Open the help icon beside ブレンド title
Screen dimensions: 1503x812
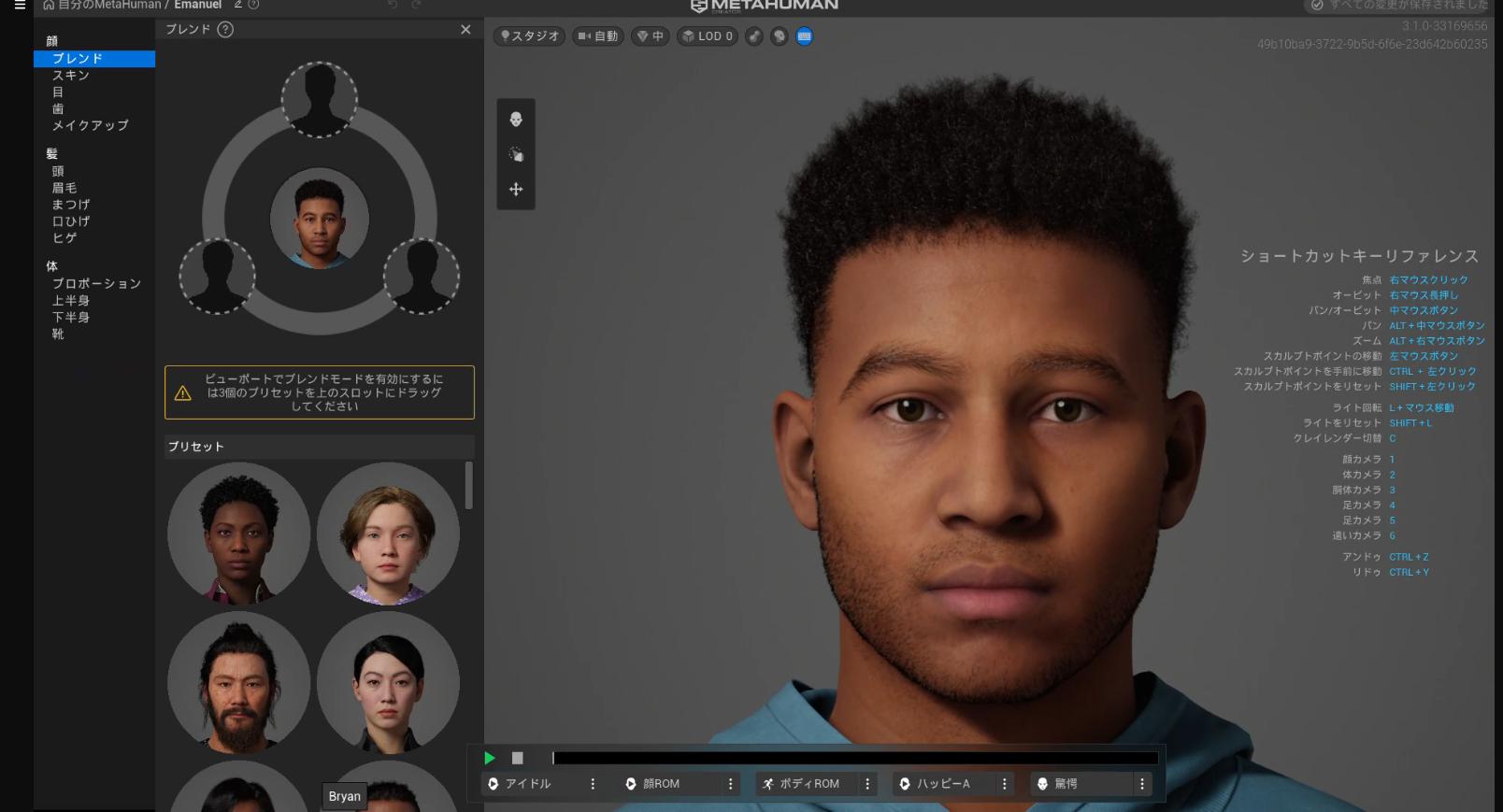click(225, 29)
